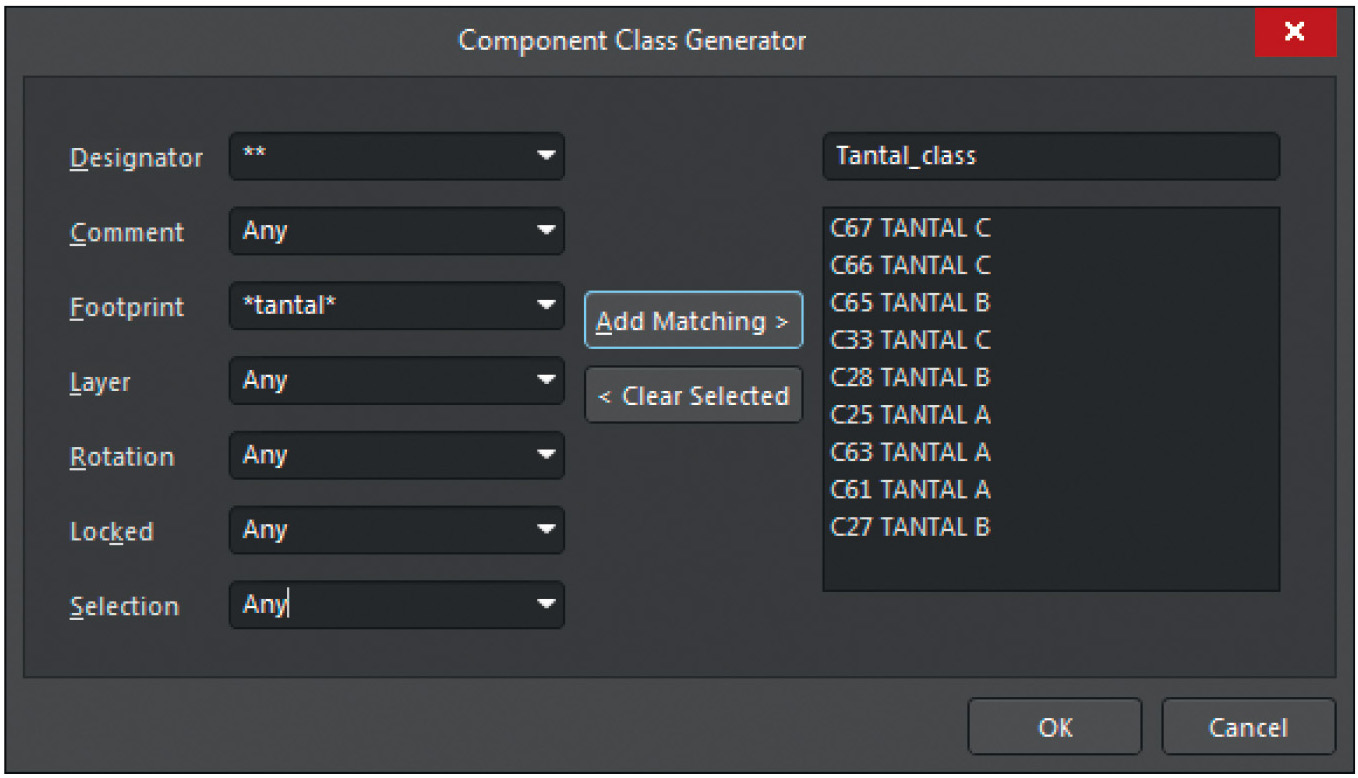Select C27 TANTAL B list item
1358x778 pixels.
point(910,527)
